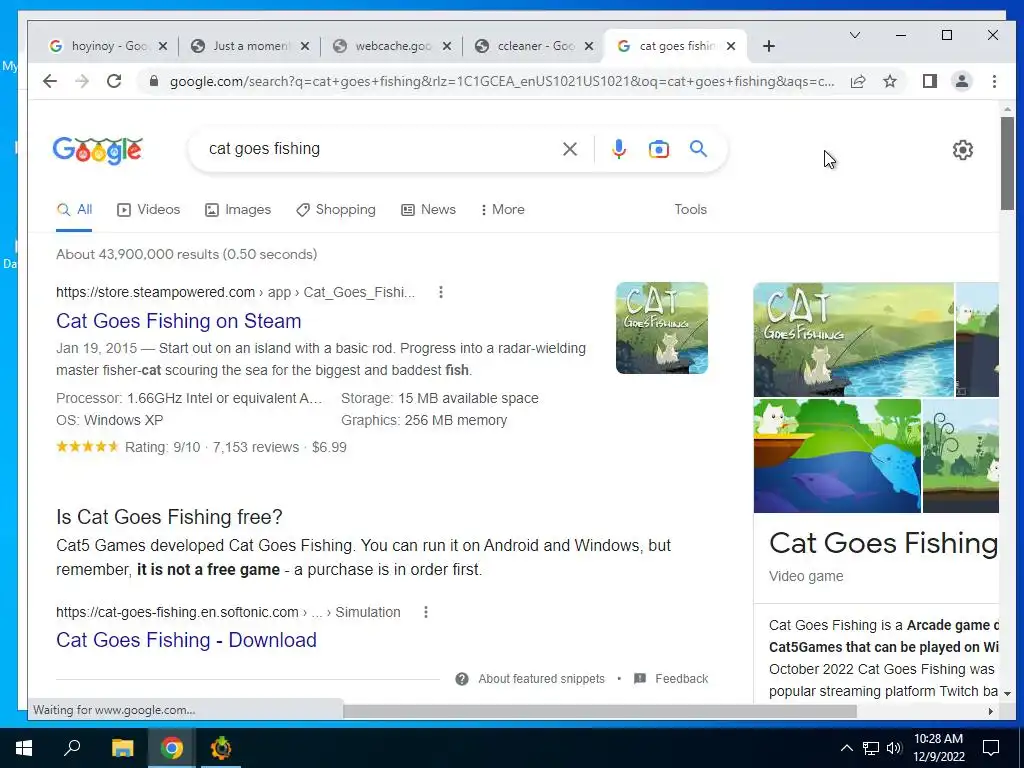Image resolution: width=1024 pixels, height=768 pixels.
Task: Switch to the News results tab
Action: (x=428, y=210)
